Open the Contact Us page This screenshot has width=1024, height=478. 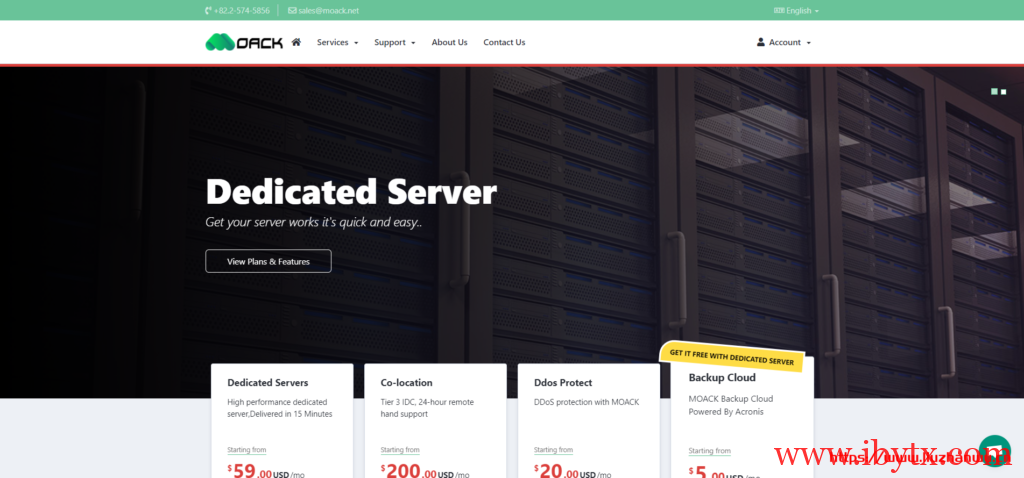coord(504,42)
